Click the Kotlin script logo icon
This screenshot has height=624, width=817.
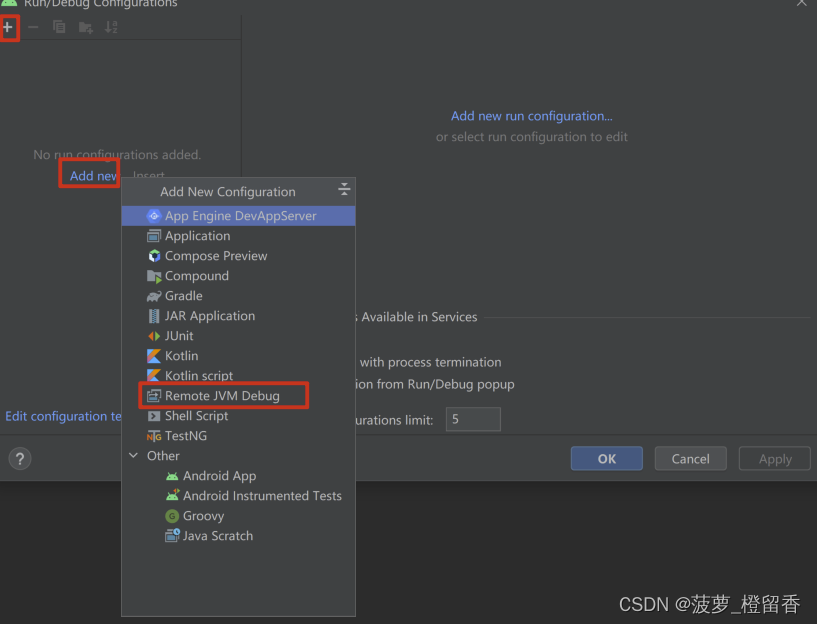(x=154, y=376)
